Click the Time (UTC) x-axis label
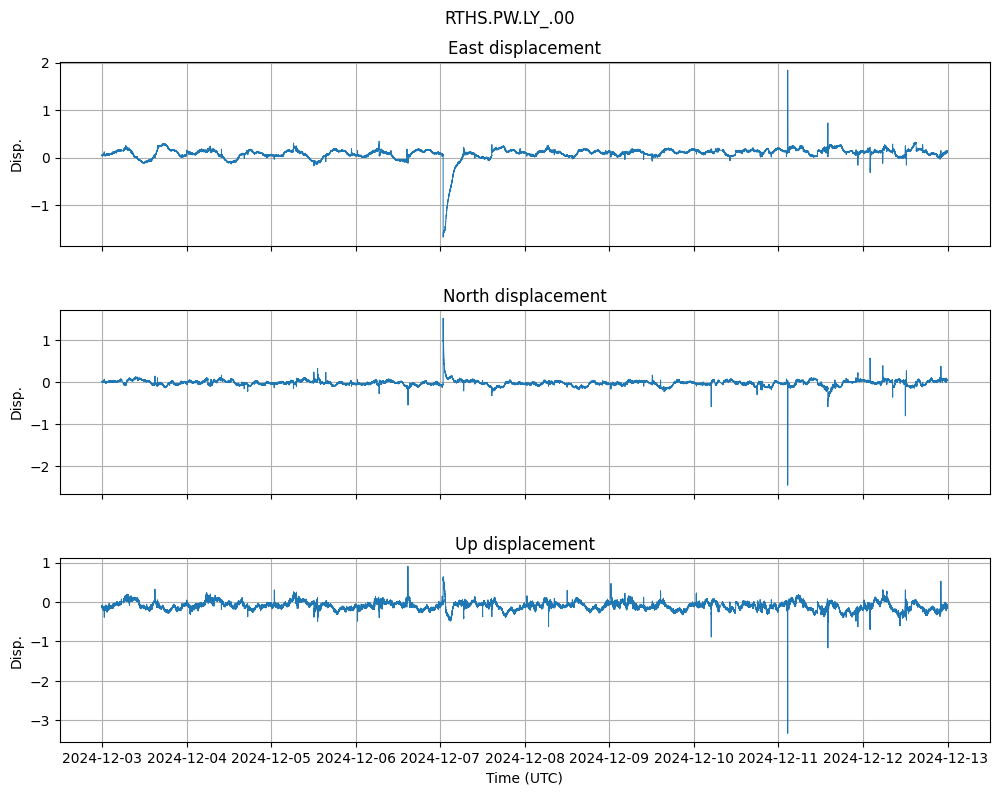Screen dimensions: 999x795 (524, 778)
